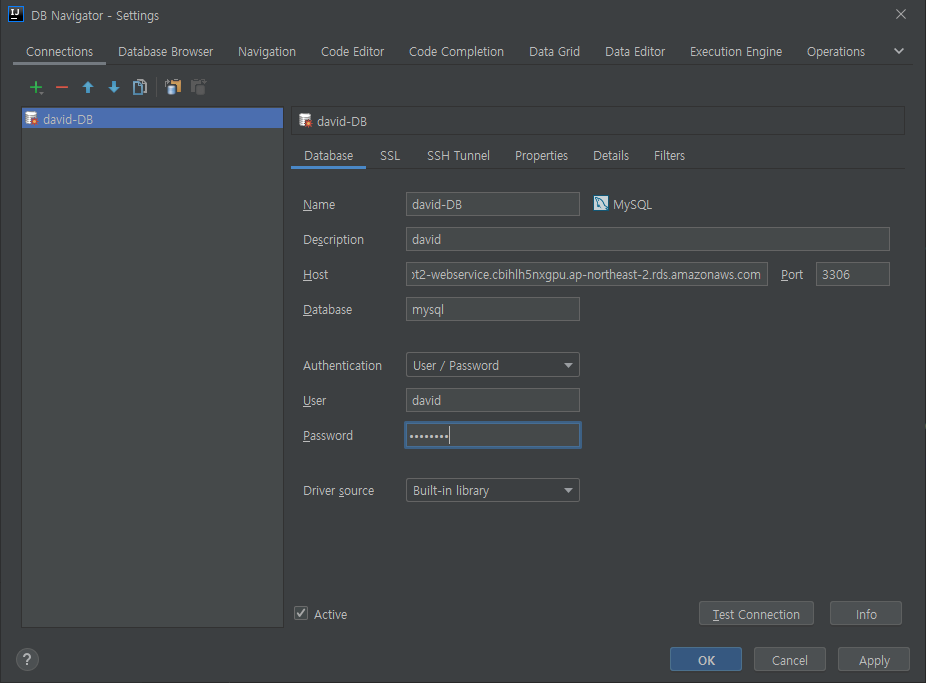Focus the Database field showing mysql
This screenshot has height=683, width=926.
pos(493,309)
